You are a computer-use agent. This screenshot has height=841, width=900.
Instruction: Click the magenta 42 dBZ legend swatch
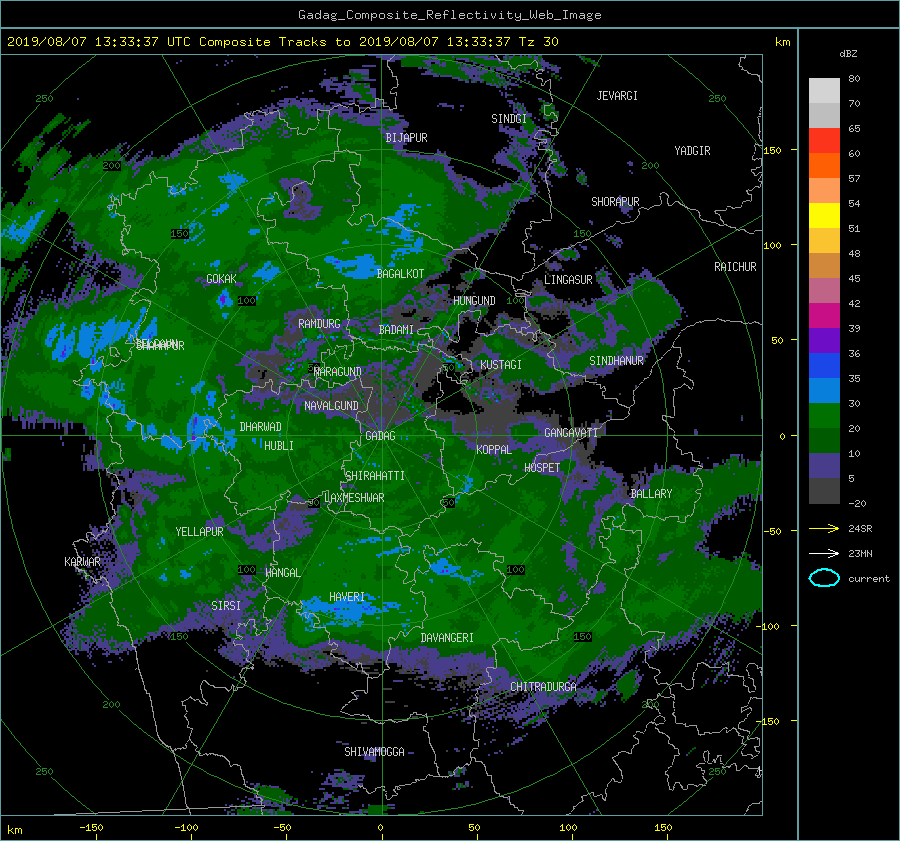point(824,316)
